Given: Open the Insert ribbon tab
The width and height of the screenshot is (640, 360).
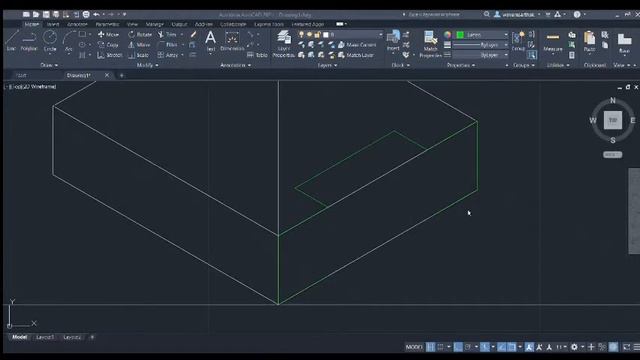Looking at the screenshot, I should click(x=53, y=24).
